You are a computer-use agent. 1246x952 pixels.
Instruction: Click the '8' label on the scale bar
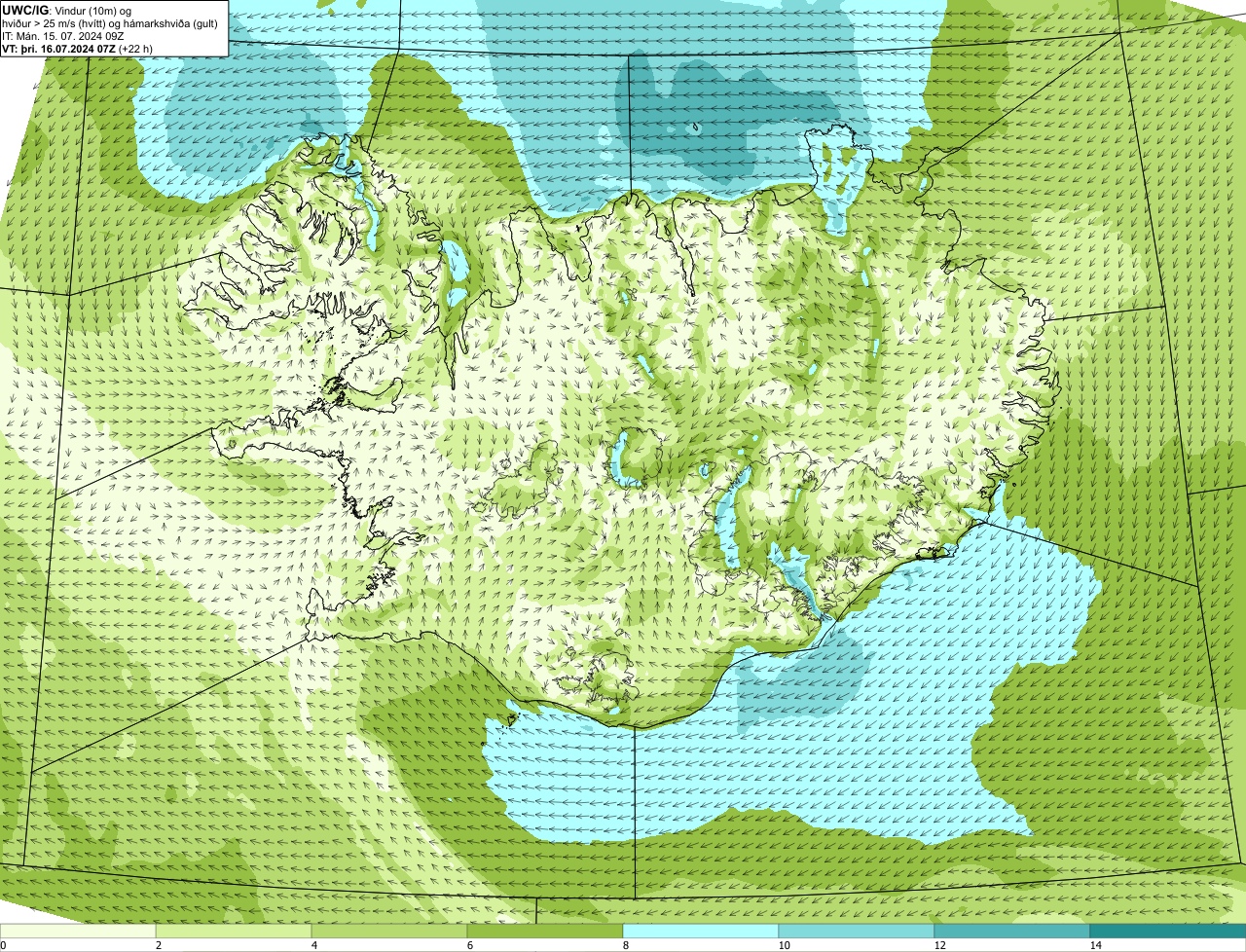(626, 945)
